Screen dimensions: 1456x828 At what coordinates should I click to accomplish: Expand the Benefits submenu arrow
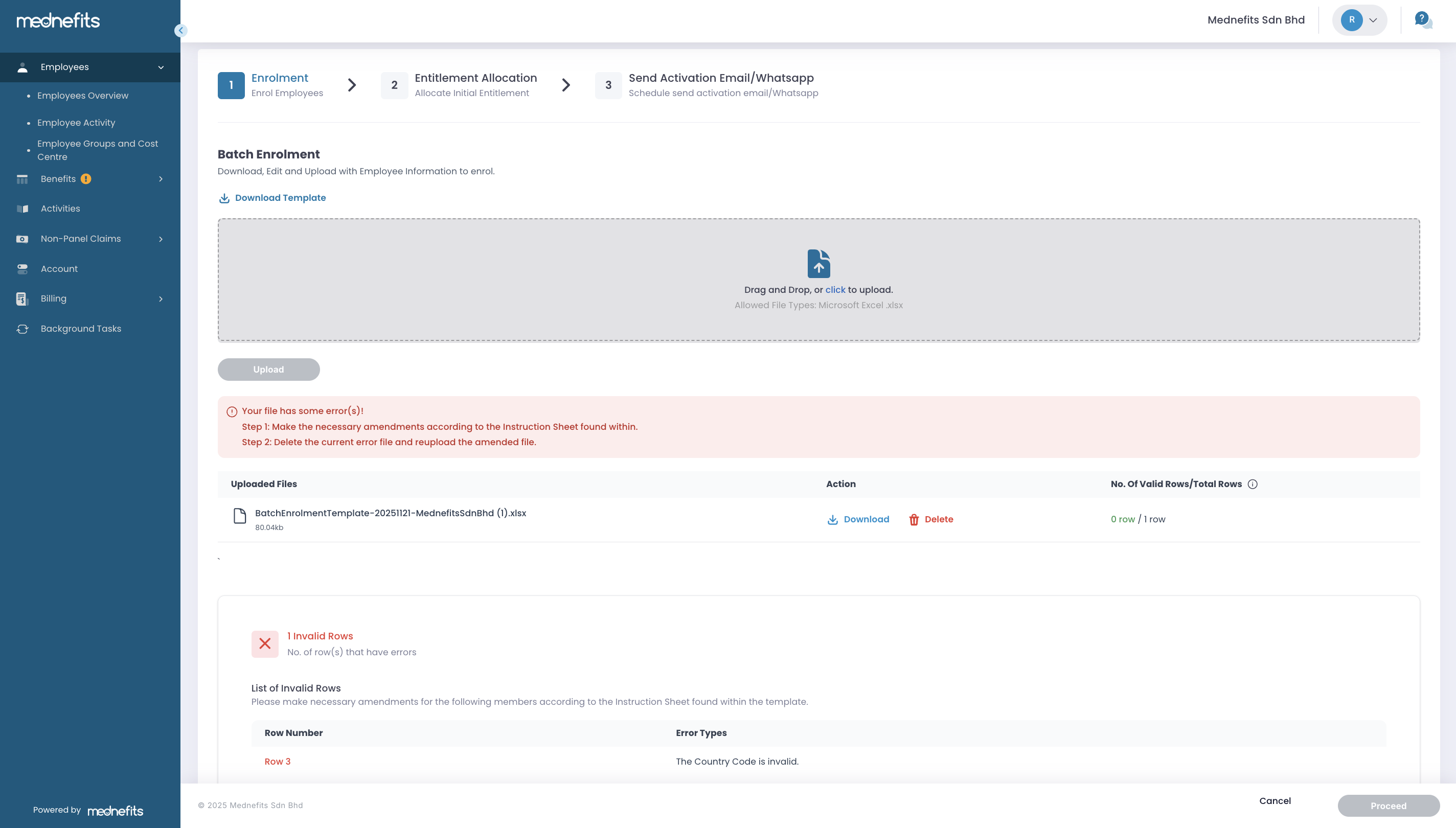(x=161, y=178)
